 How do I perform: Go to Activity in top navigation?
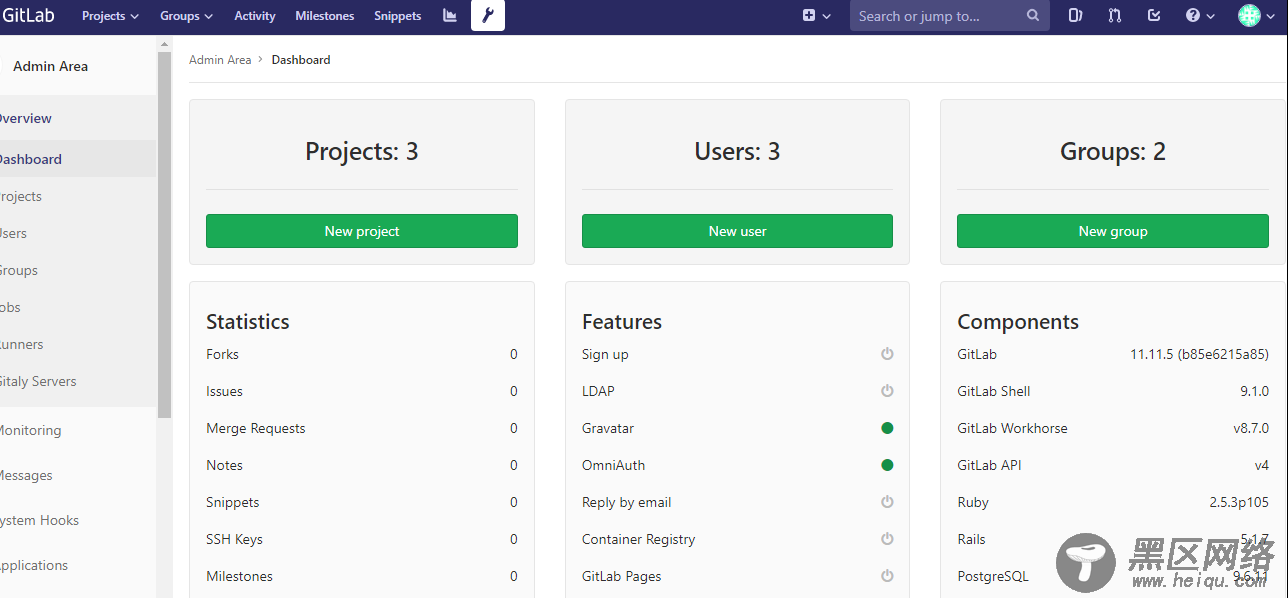point(255,16)
